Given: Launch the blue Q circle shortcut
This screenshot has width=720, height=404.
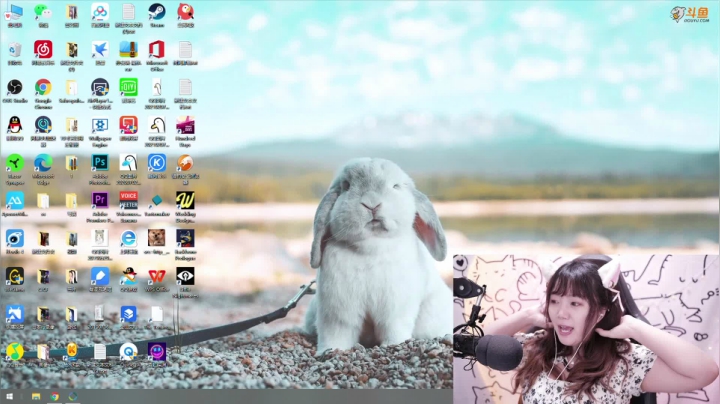Looking at the screenshot, I should point(128,352).
